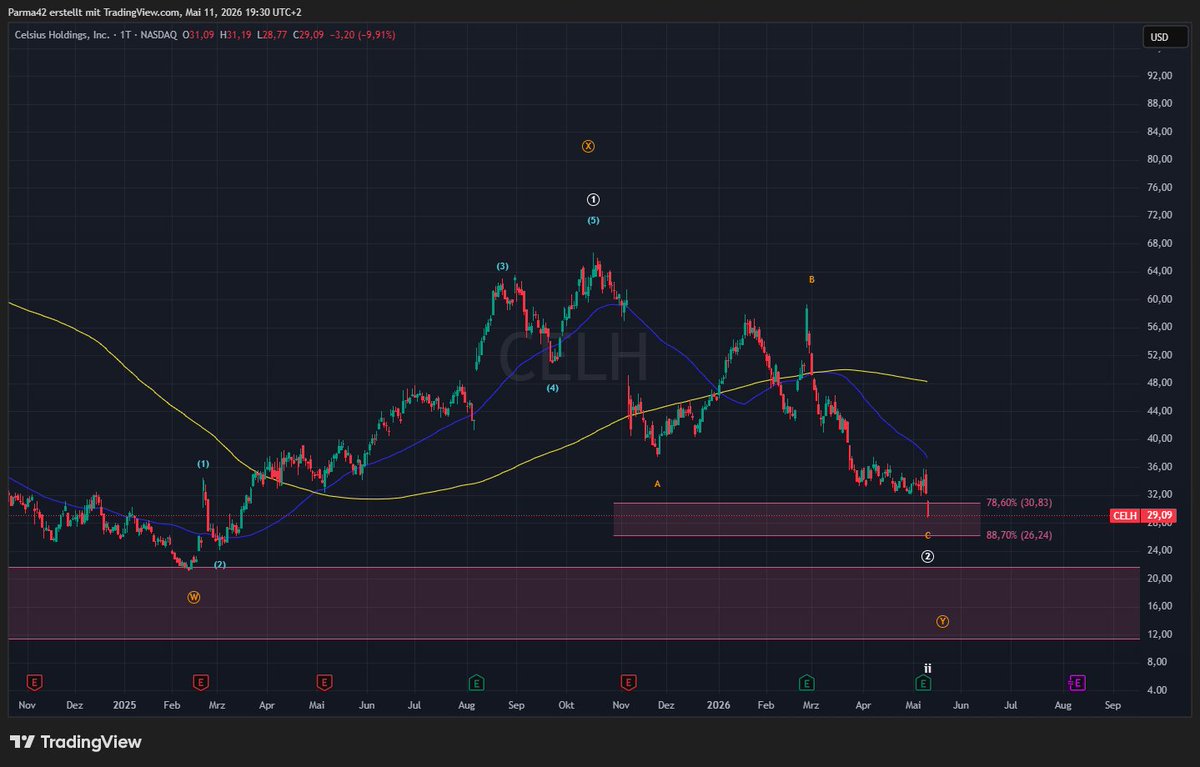This screenshot has width=1200, height=767.
Task: Select the orange B wave label
Action: coord(811,280)
